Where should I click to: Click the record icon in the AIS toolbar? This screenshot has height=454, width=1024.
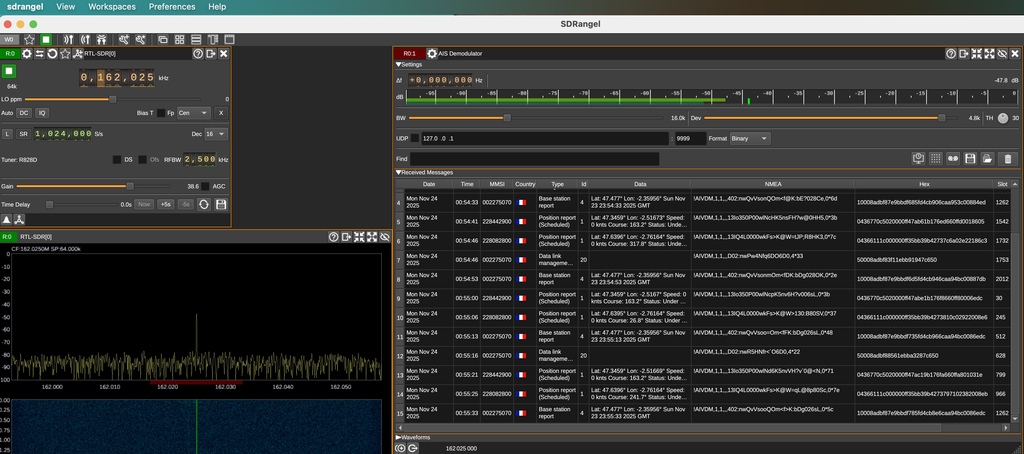(953, 158)
